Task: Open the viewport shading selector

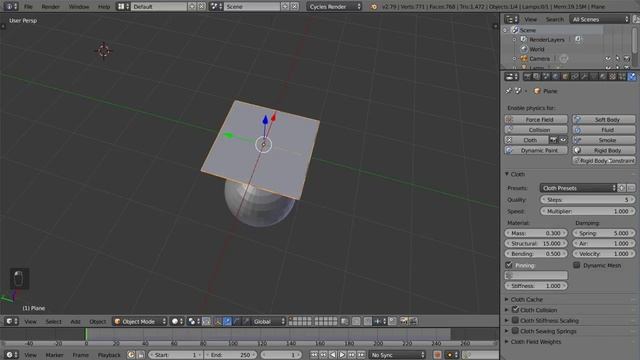Action: click(177, 322)
